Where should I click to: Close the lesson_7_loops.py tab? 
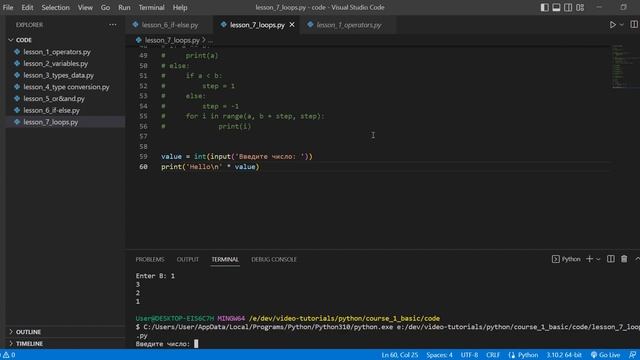pyautogui.click(x=292, y=25)
